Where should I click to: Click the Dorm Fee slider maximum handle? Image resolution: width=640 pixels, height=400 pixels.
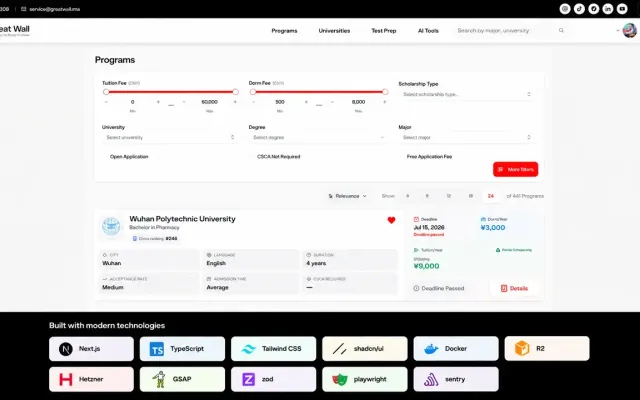385,92
